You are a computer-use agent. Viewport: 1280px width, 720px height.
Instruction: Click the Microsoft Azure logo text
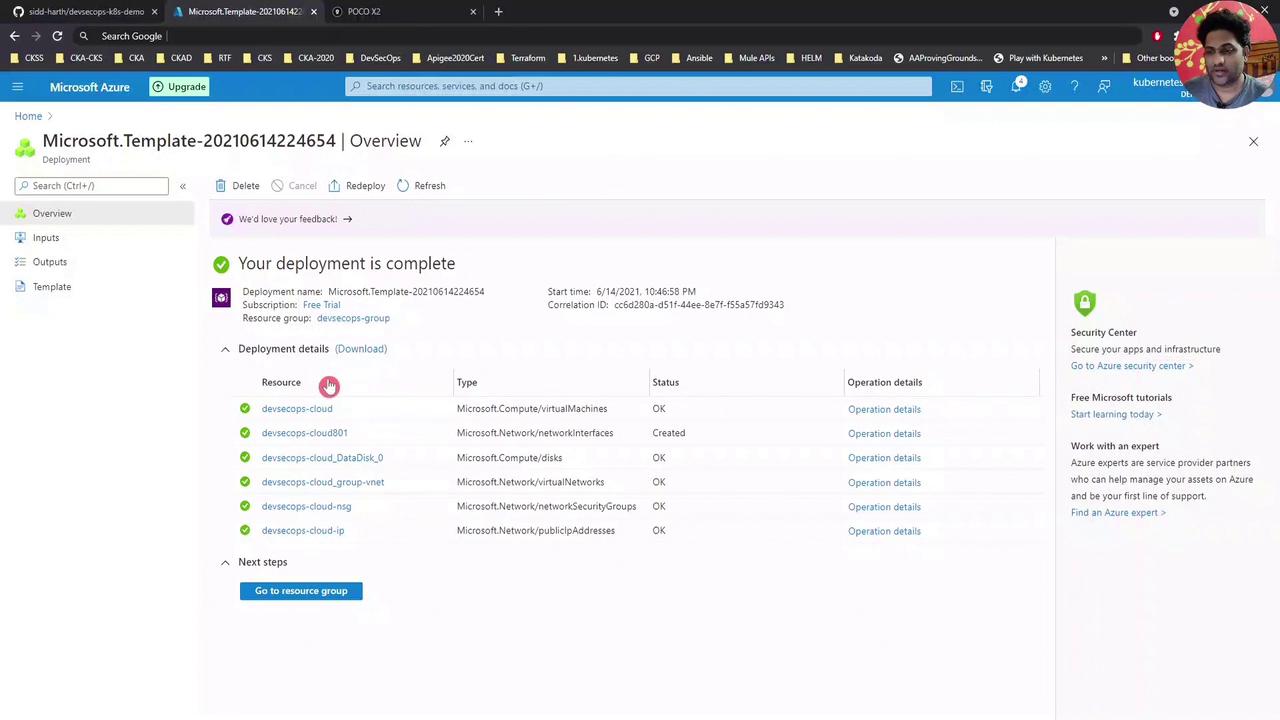90,87
